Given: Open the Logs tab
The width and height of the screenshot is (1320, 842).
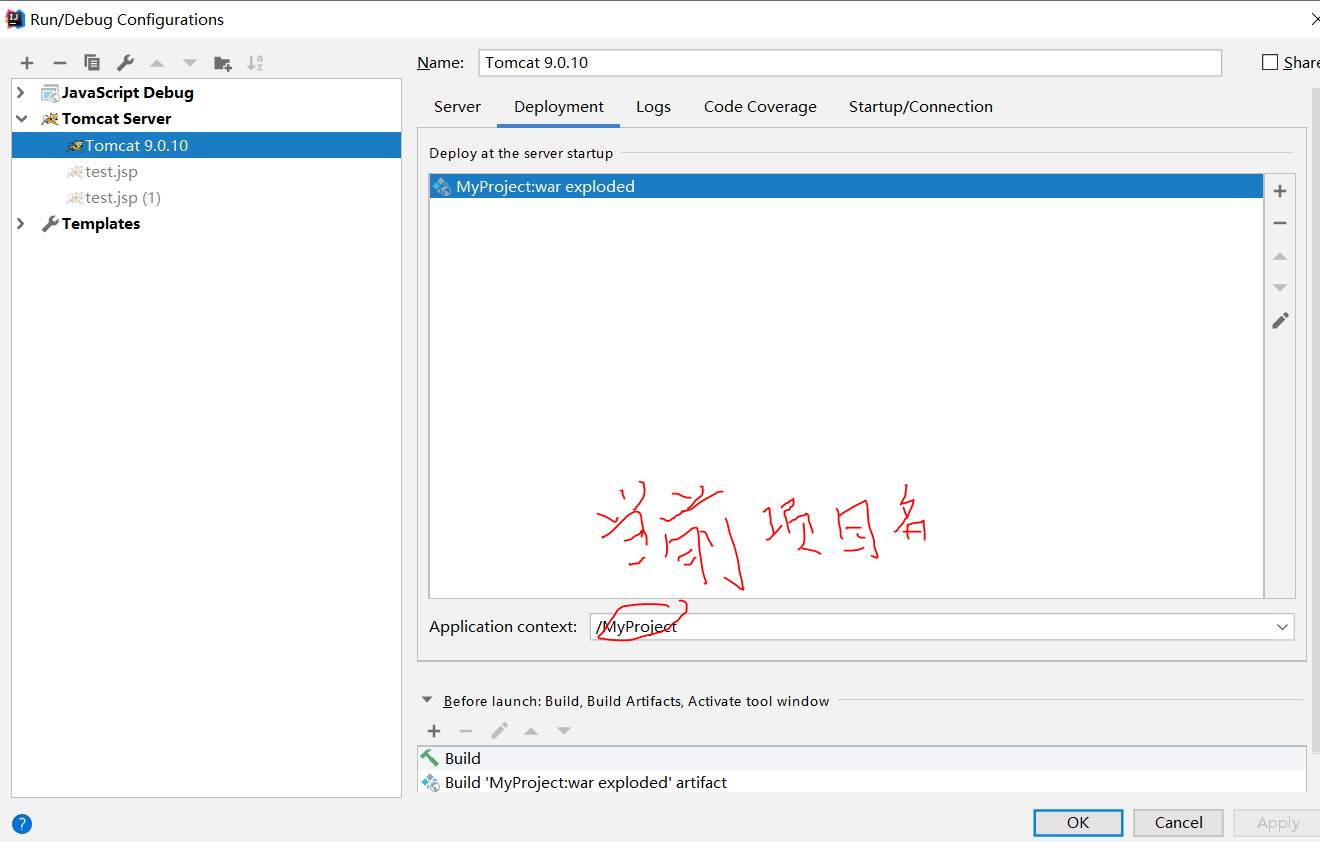Looking at the screenshot, I should [653, 107].
